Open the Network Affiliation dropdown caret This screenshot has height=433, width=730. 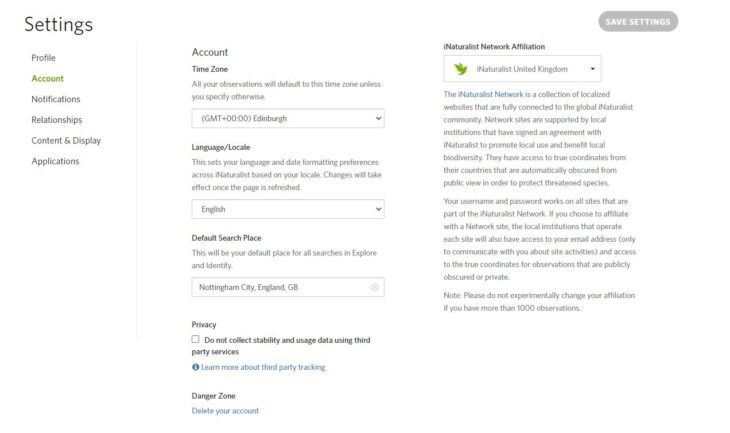click(x=593, y=69)
